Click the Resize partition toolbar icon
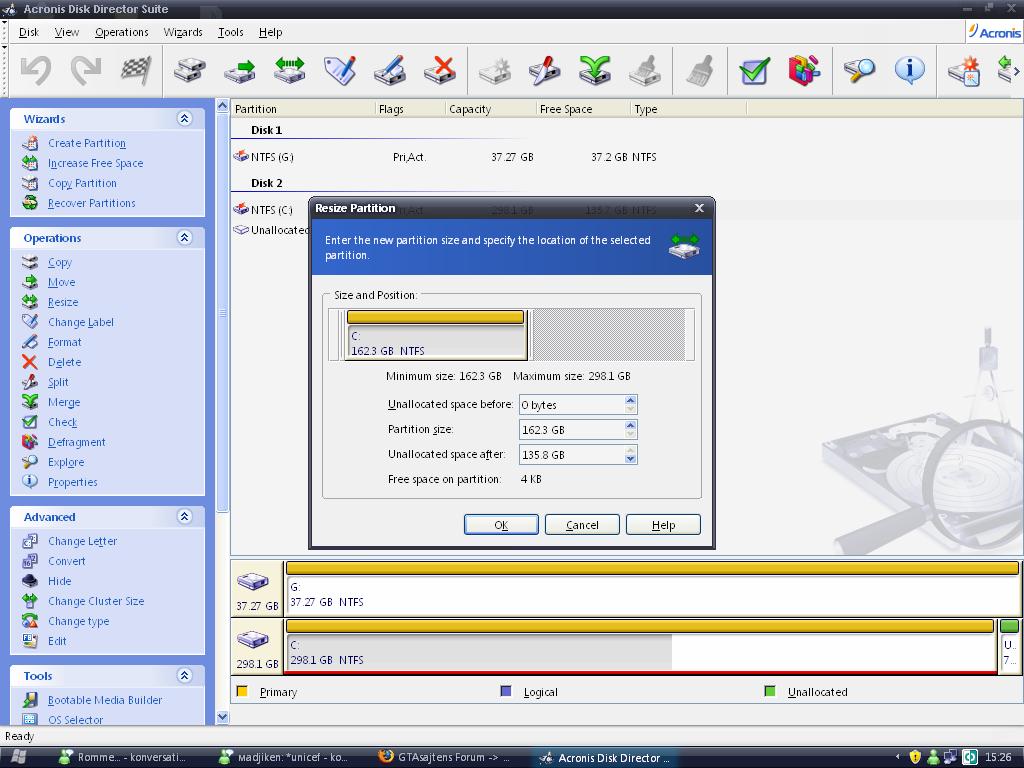Screen dimensions: 1024x768 [x=289, y=70]
